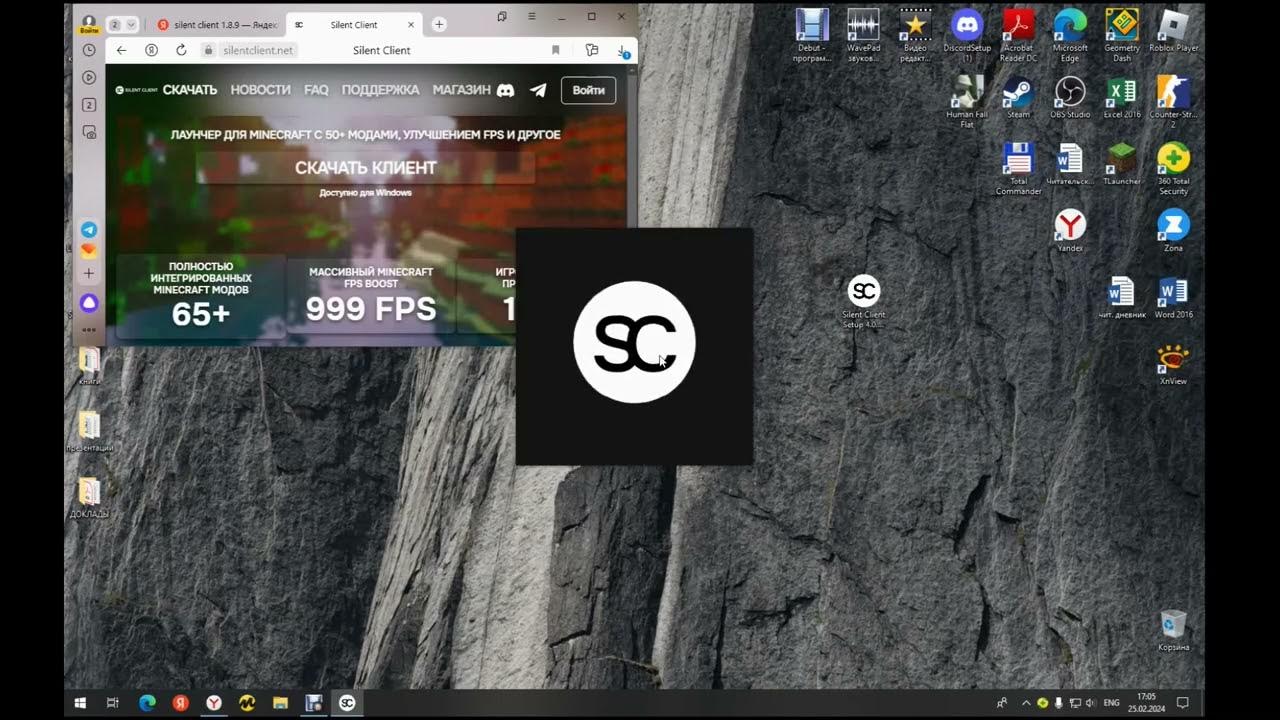The width and height of the screenshot is (1280, 720).
Task: Open the Yandex home button in address bar
Action: pos(151,50)
